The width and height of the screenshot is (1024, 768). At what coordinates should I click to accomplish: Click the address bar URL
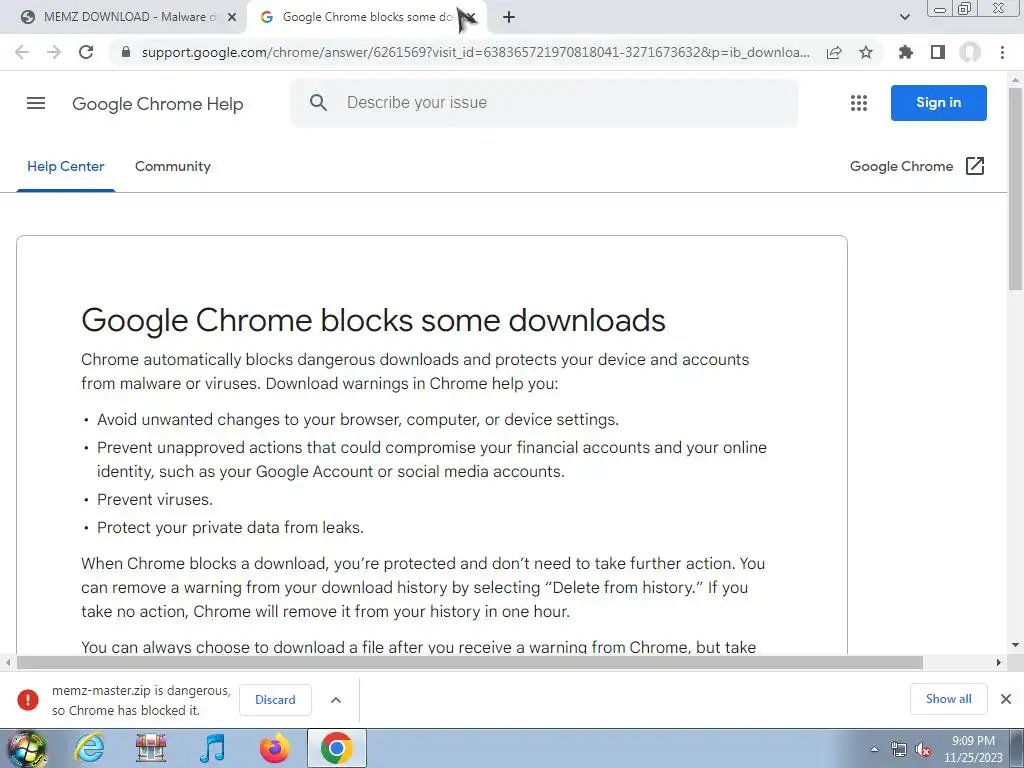coord(475,52)
